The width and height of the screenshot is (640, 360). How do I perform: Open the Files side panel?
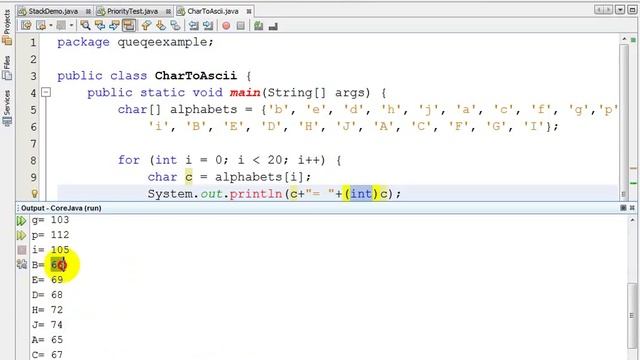point(7,68)
